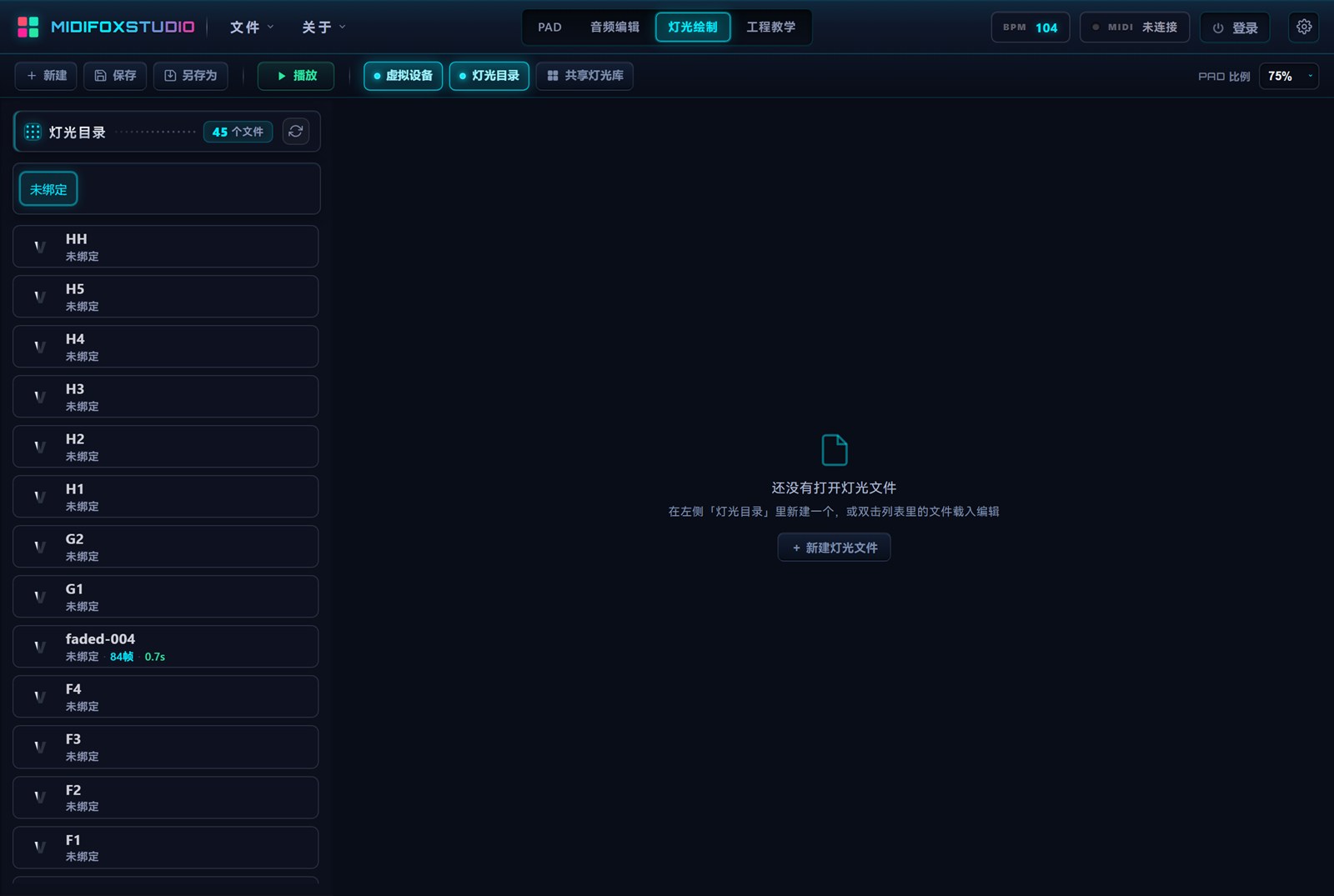Click the 新建 button
This screenshot has height=896, width=1334.
pyautogui.click(x=46, y=76)
